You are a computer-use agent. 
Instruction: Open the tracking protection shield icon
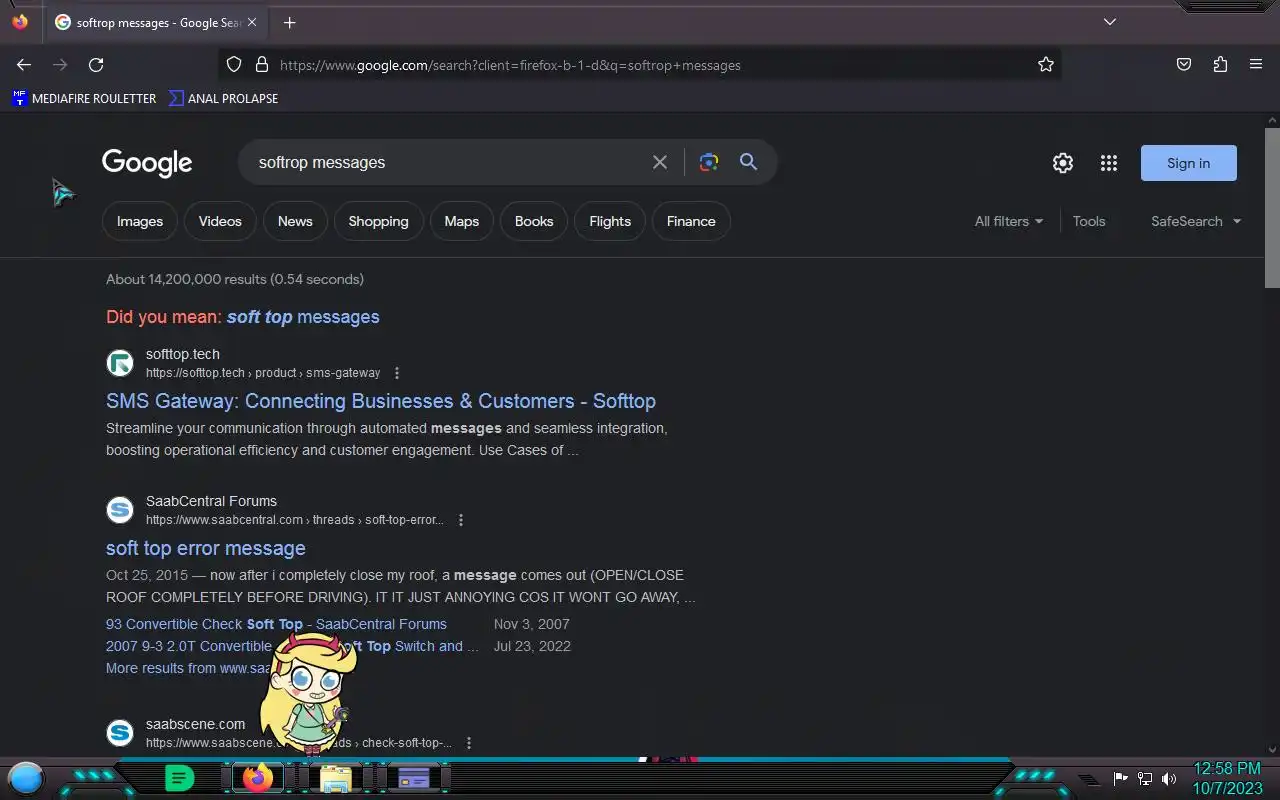click(x=234, y=65)
